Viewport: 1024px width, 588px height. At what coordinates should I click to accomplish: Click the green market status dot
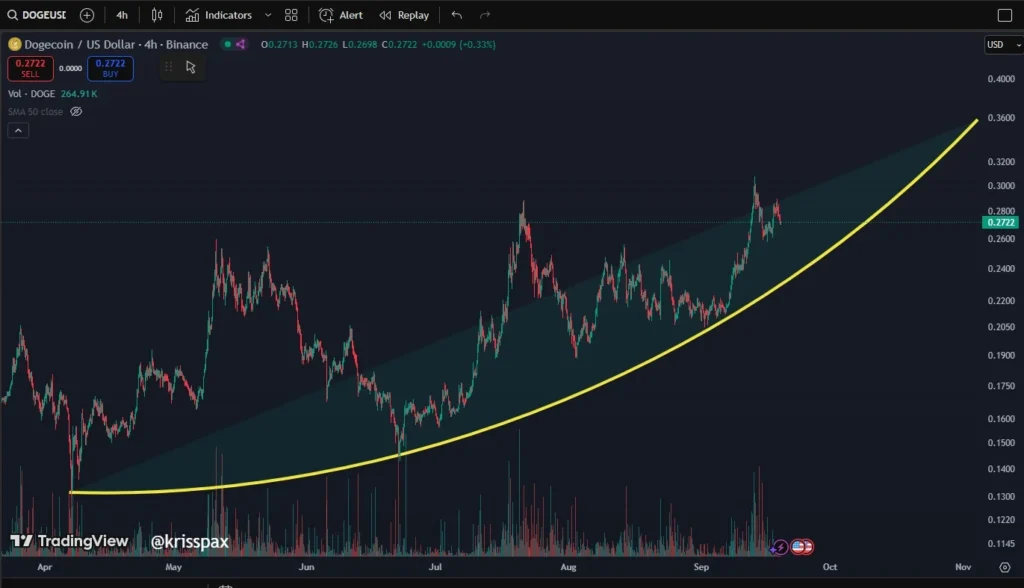227,44
